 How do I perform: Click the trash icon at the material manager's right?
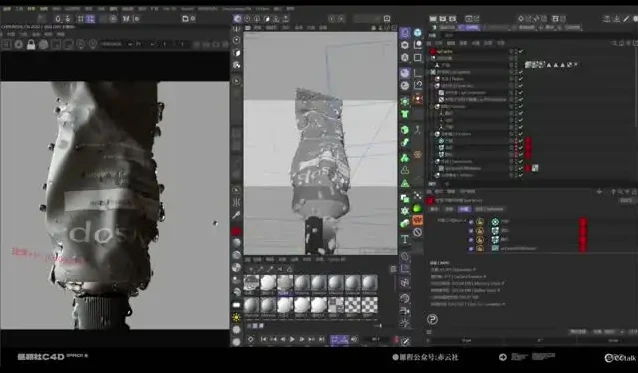393,269
